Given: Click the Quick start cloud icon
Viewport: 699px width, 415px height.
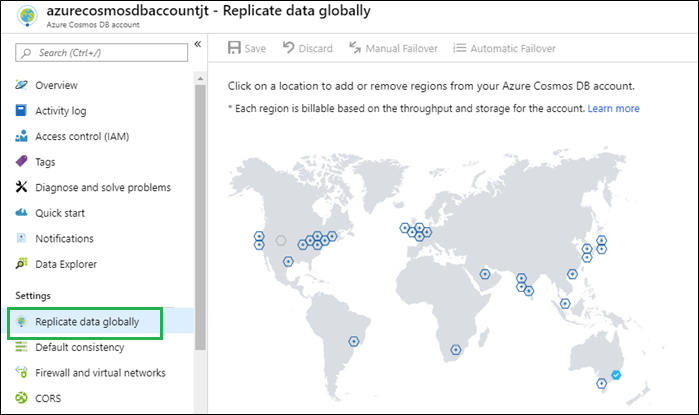Looking at the screenshot, I should (21, 212).
